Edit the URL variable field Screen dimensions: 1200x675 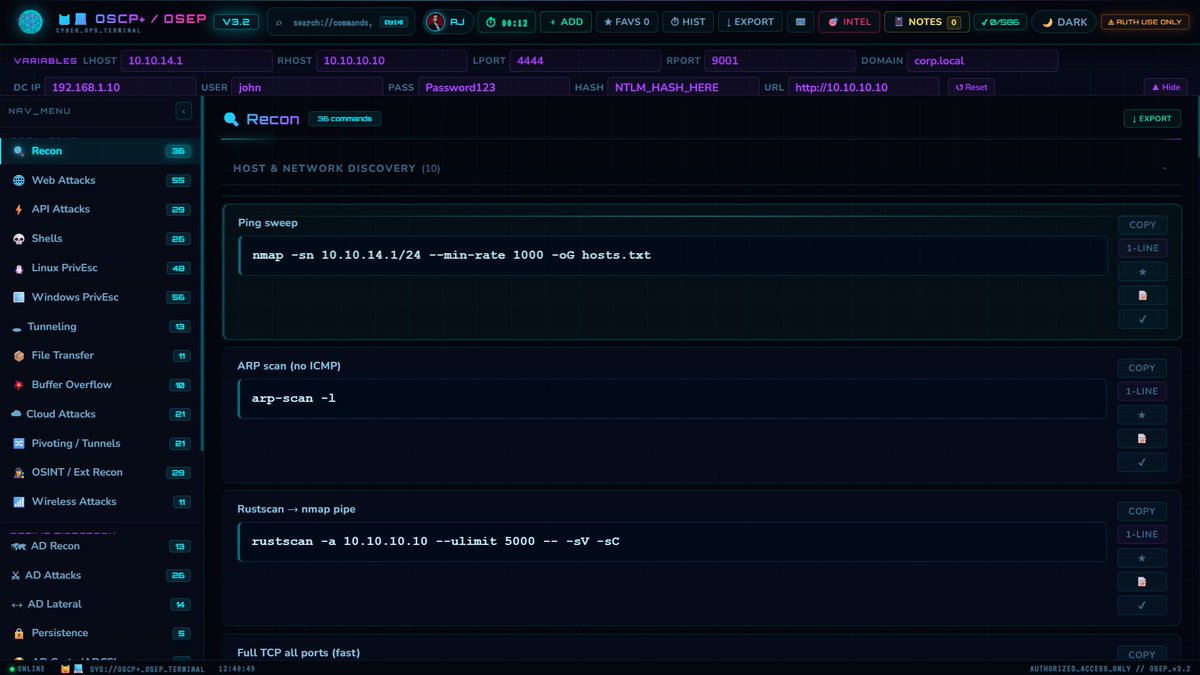(x=863, y=87)
